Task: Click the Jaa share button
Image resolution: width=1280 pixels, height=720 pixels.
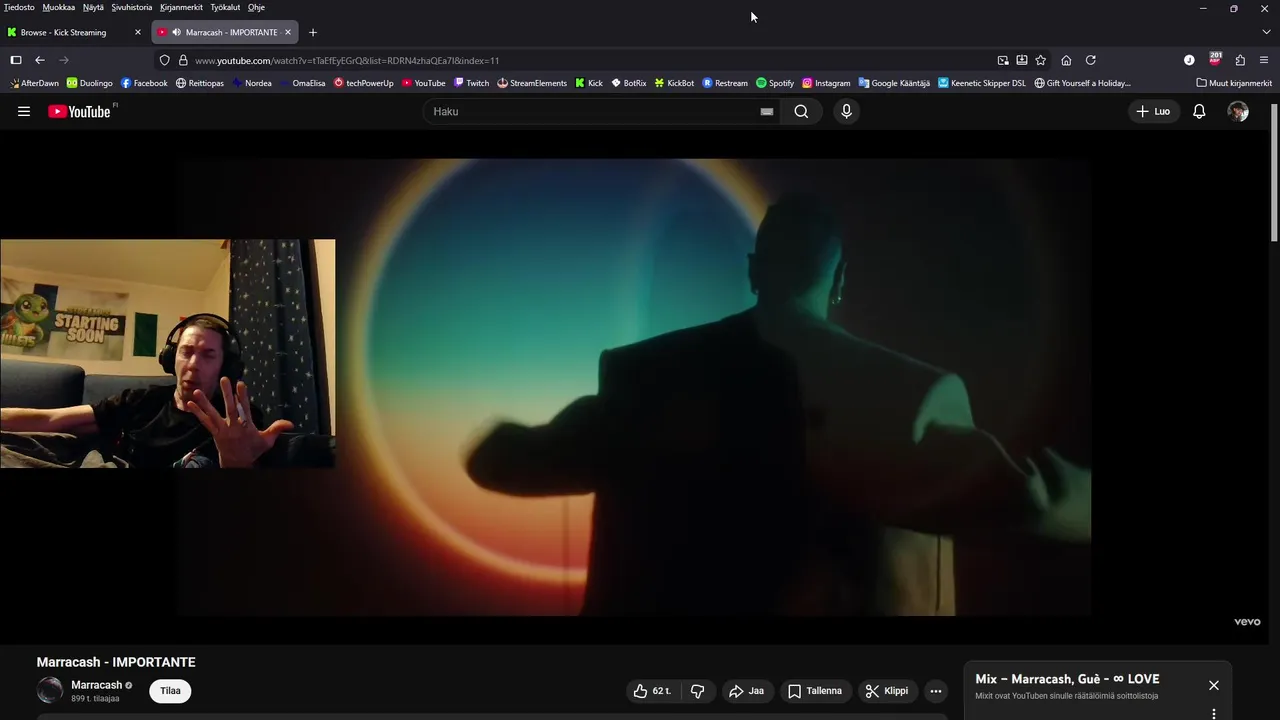Action: coord(747,691)
